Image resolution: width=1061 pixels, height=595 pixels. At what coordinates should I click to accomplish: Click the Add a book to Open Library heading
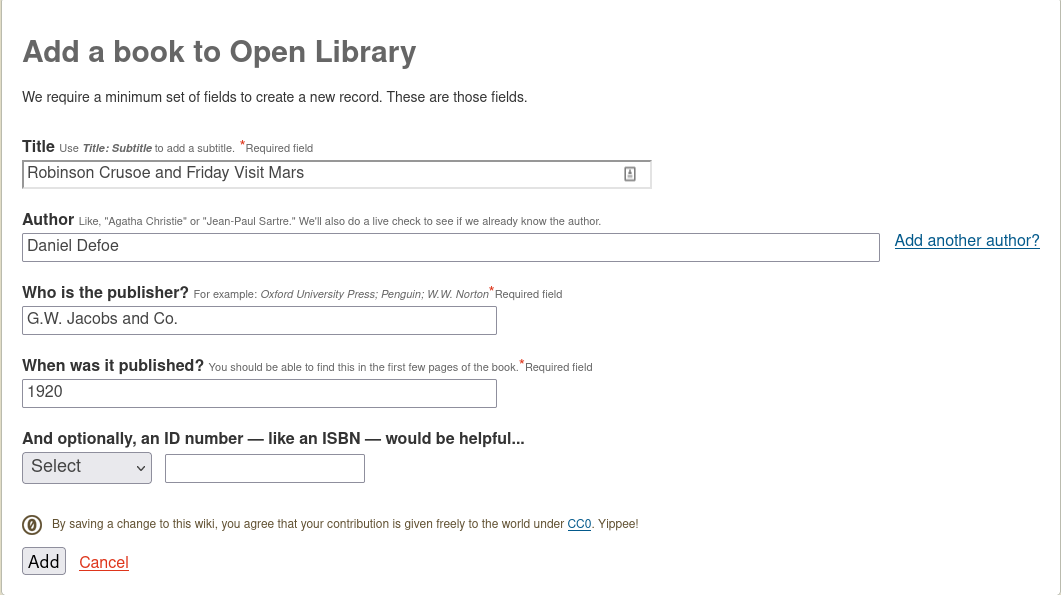point(219,52)
